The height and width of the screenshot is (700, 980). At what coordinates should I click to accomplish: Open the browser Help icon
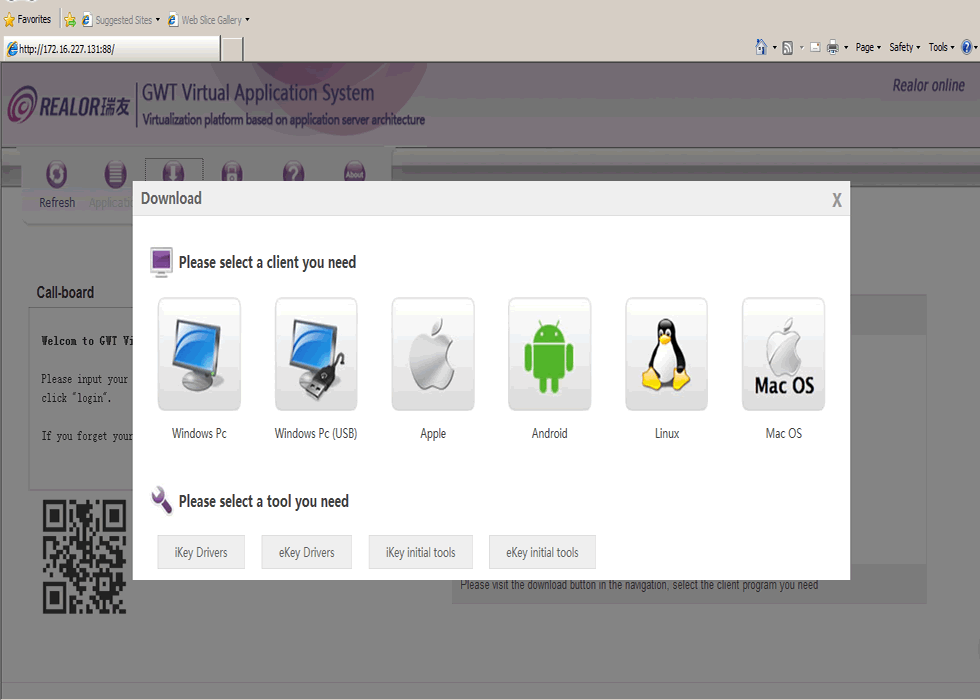click(x=966, y=47)
